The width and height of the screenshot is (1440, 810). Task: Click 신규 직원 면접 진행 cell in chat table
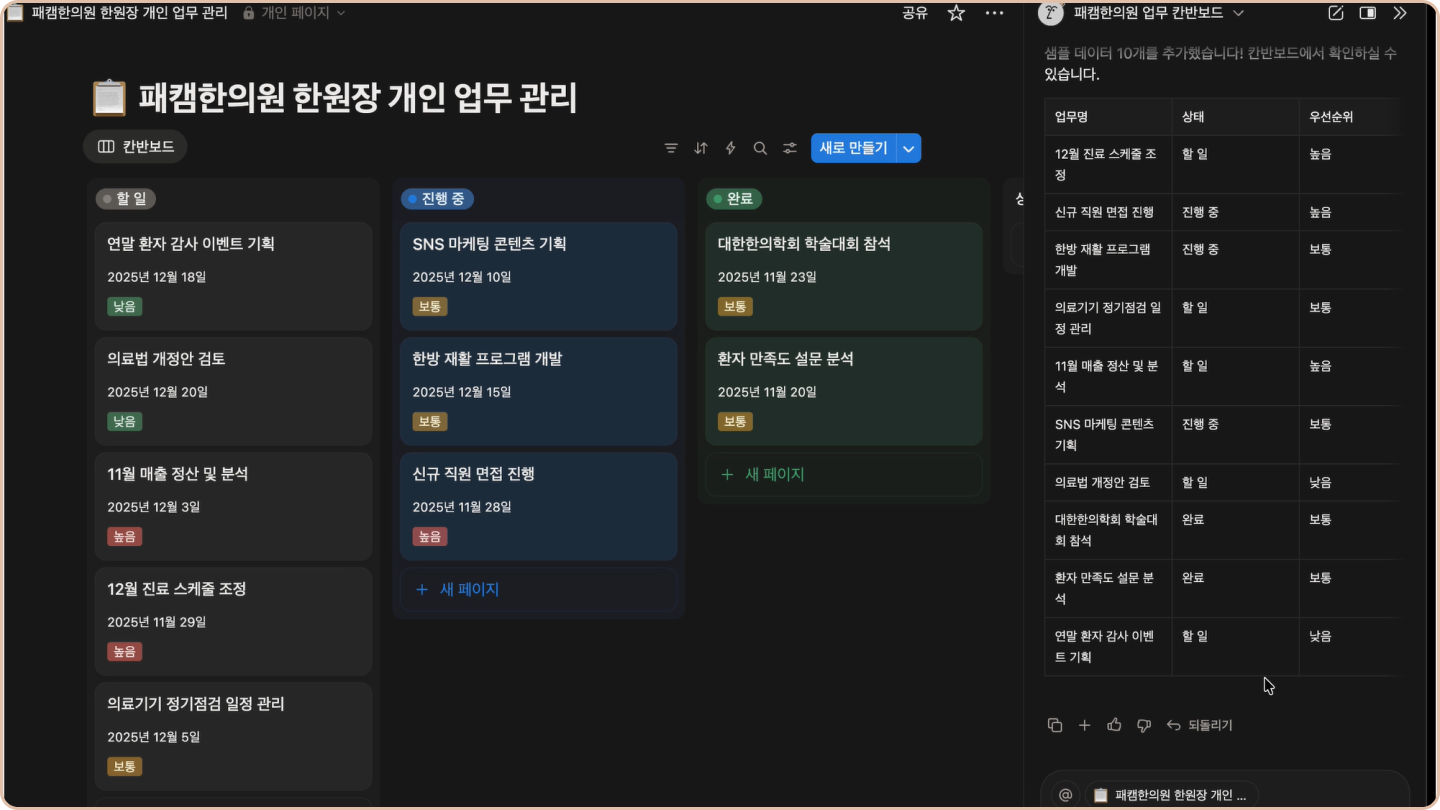tap(1108, 212)
